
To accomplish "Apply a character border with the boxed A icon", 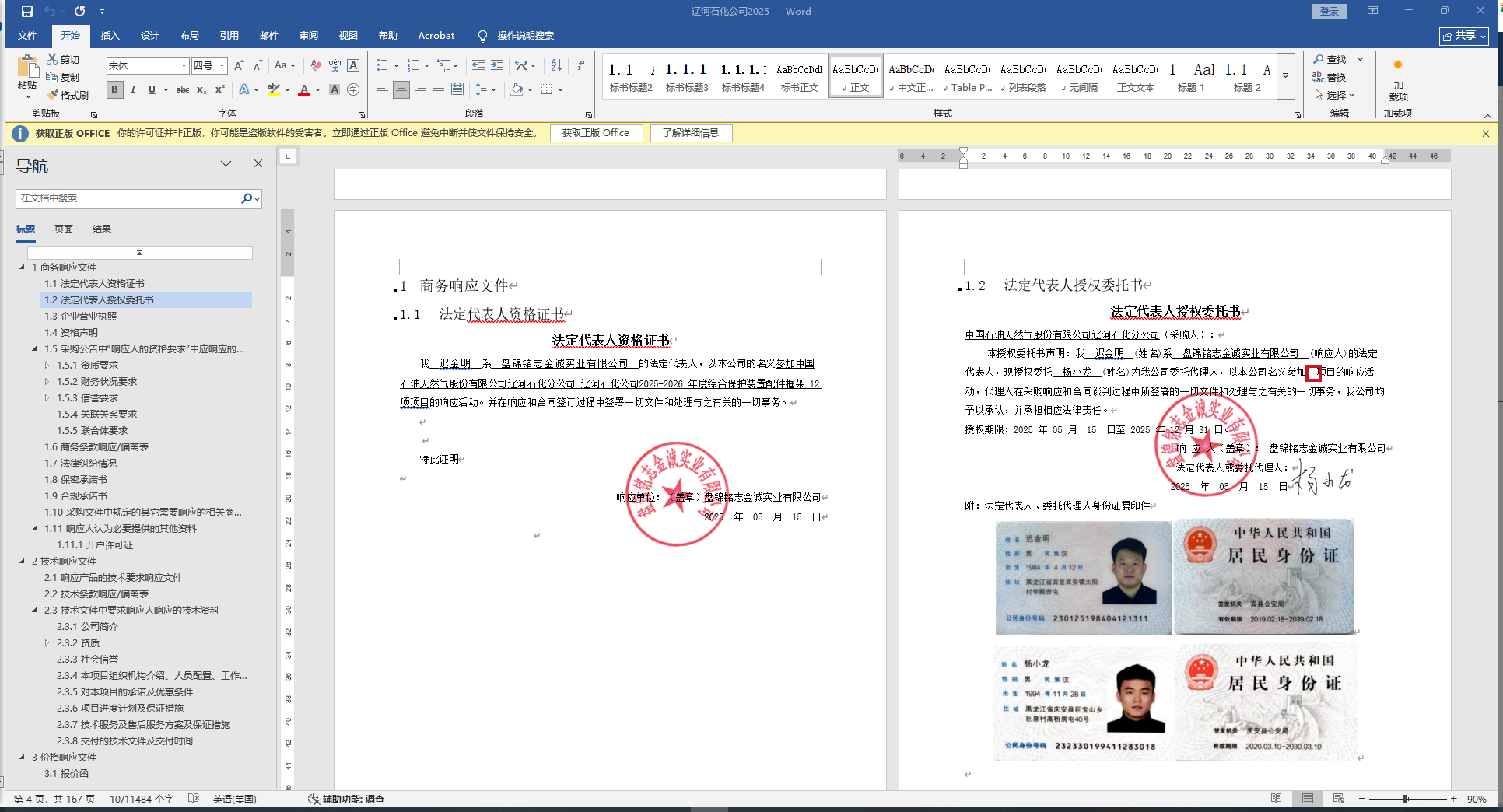I will tap(353, 65).
